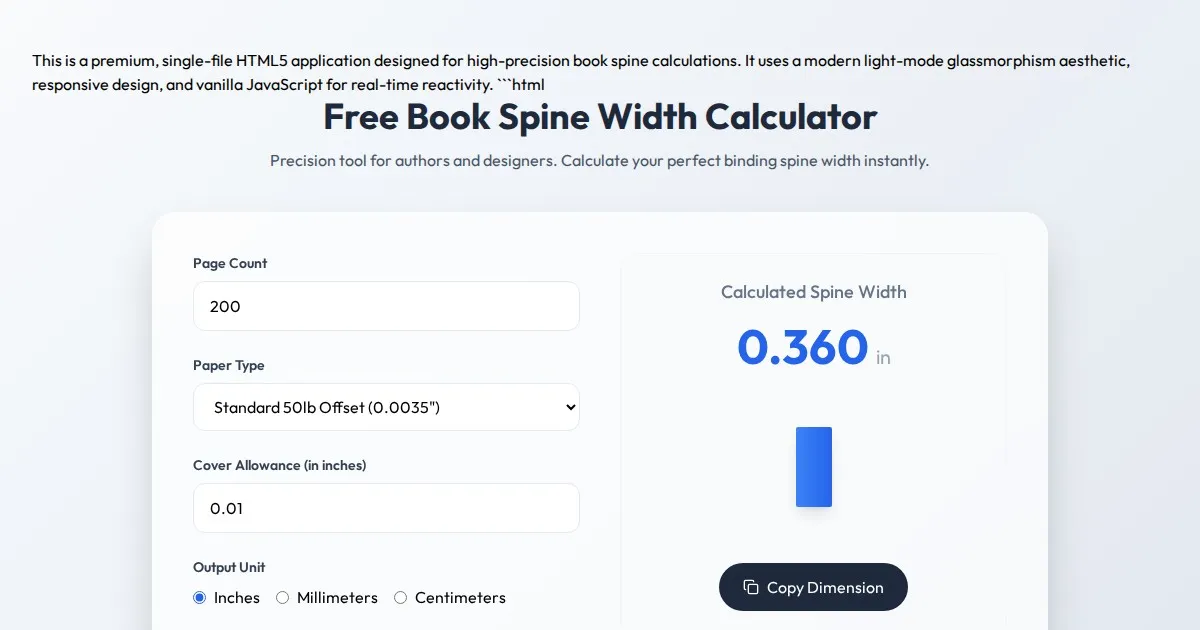Screen dimensions: 1200x630
Task: Click the Free Book Spine Width Calculator heading
Action: (600, 117)
